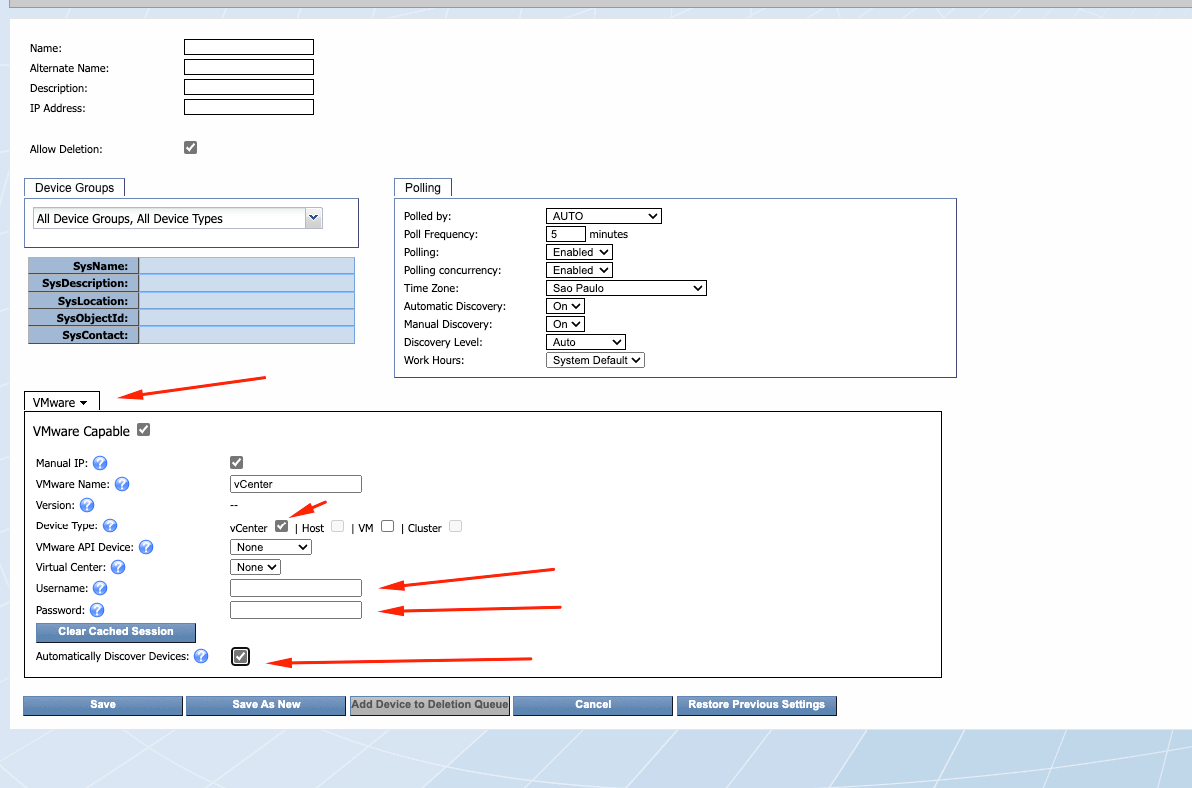
Task: Click help icon for Automatically Discover Devices
Action: (x=201, y=657)
